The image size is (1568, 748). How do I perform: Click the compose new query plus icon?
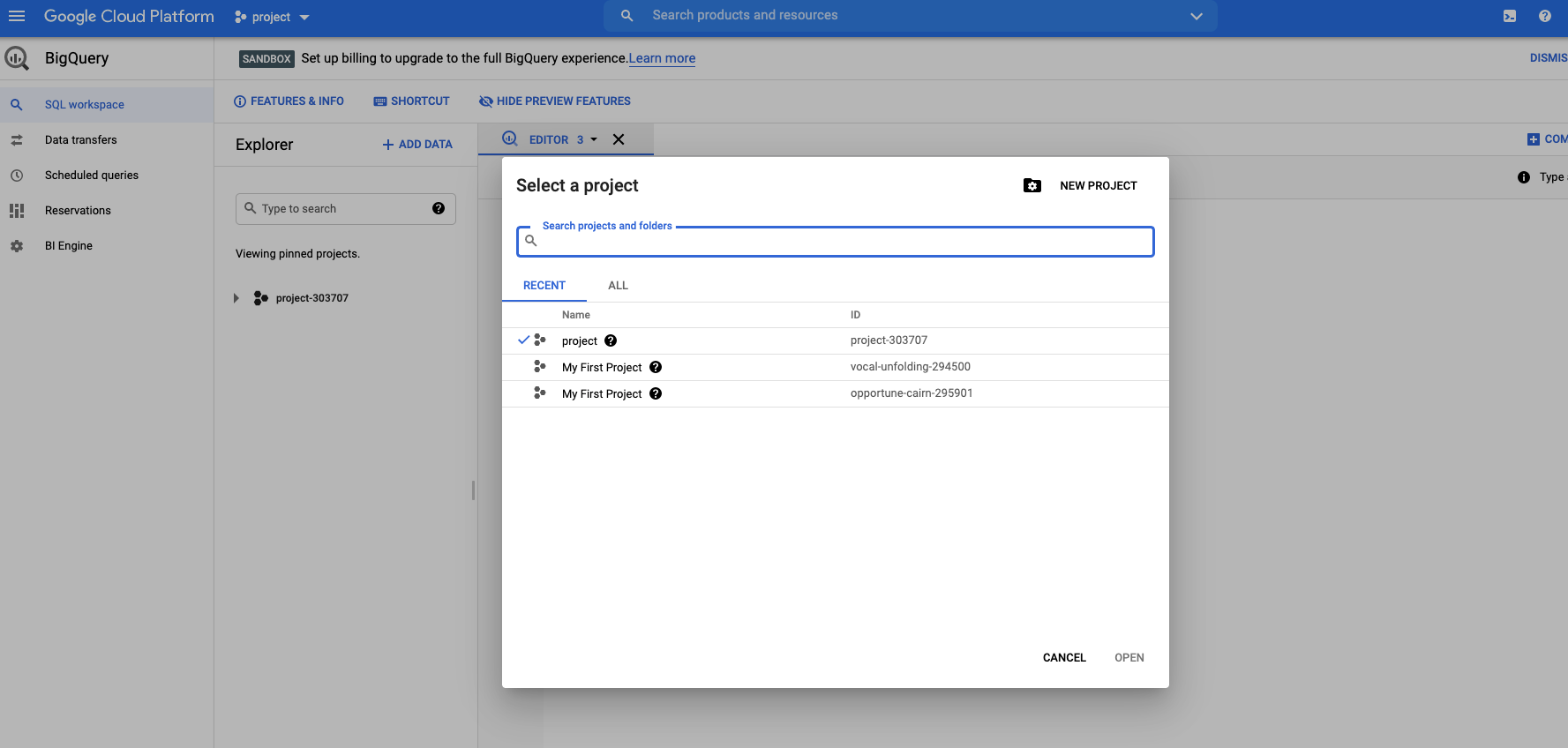pos(1533,139)
